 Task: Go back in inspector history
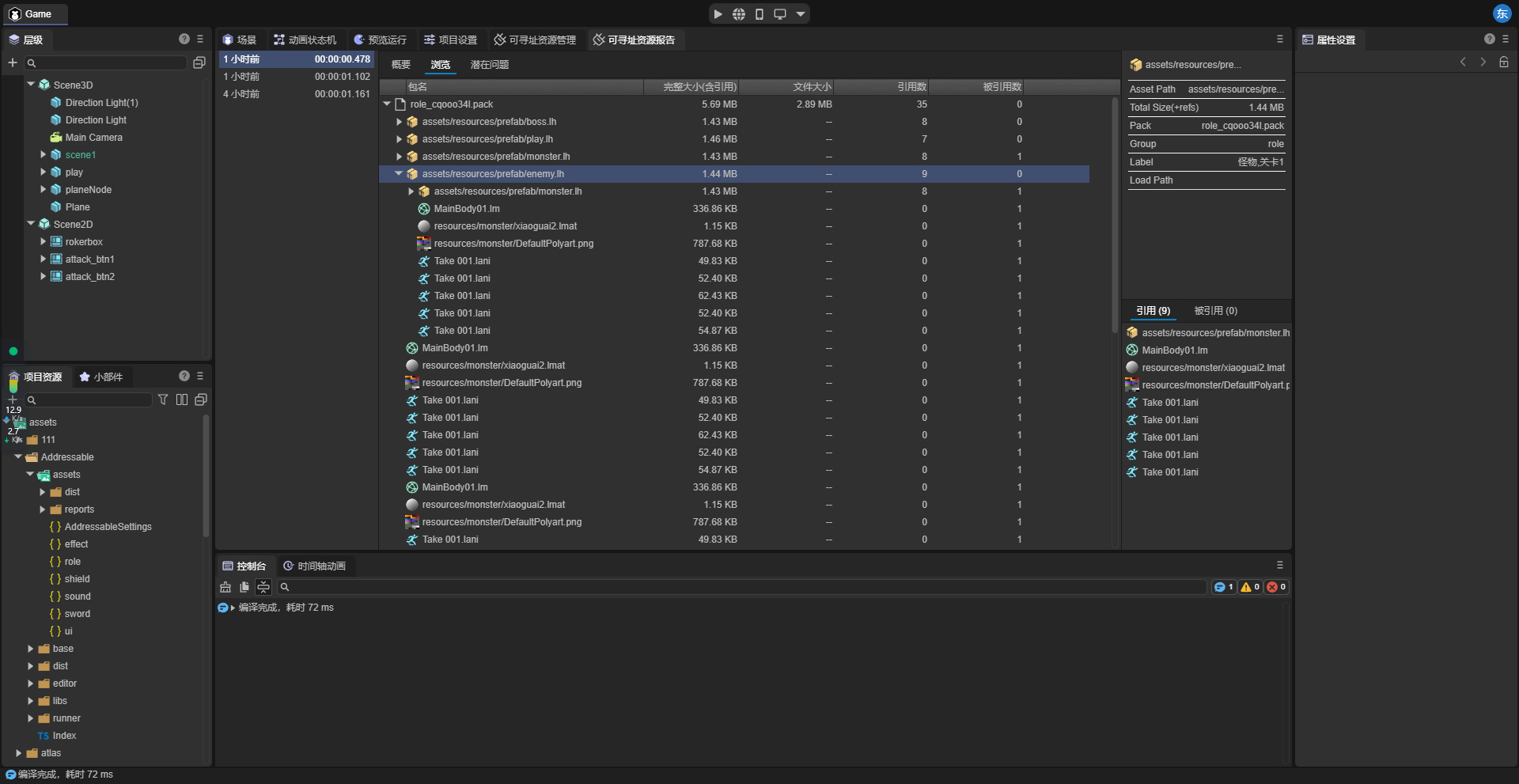coord(1463,62)
